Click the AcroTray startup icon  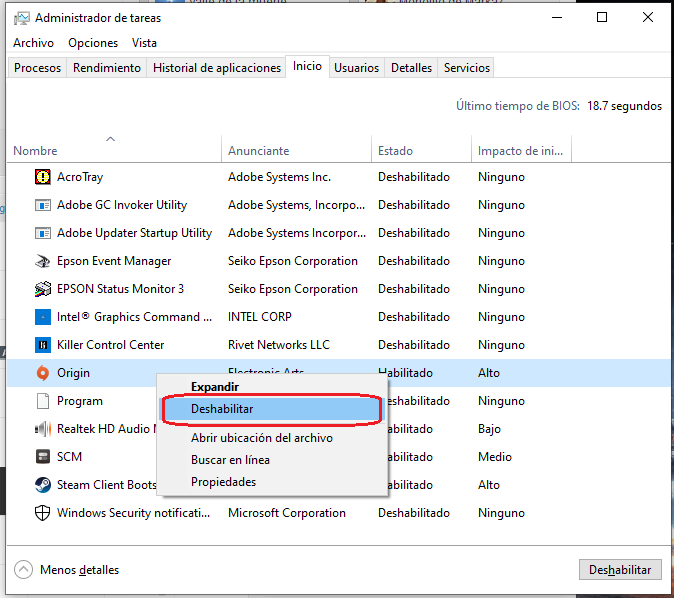pos(43,177)
